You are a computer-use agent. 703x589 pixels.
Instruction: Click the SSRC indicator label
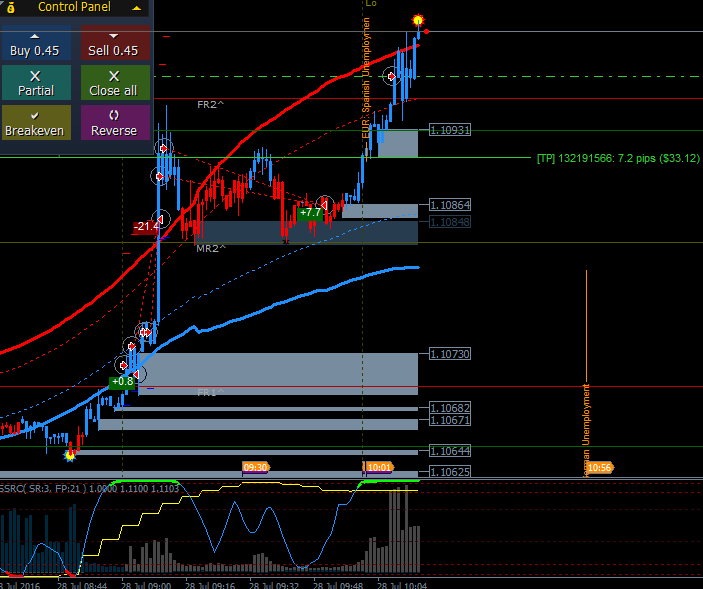click(x=90, y=488)
